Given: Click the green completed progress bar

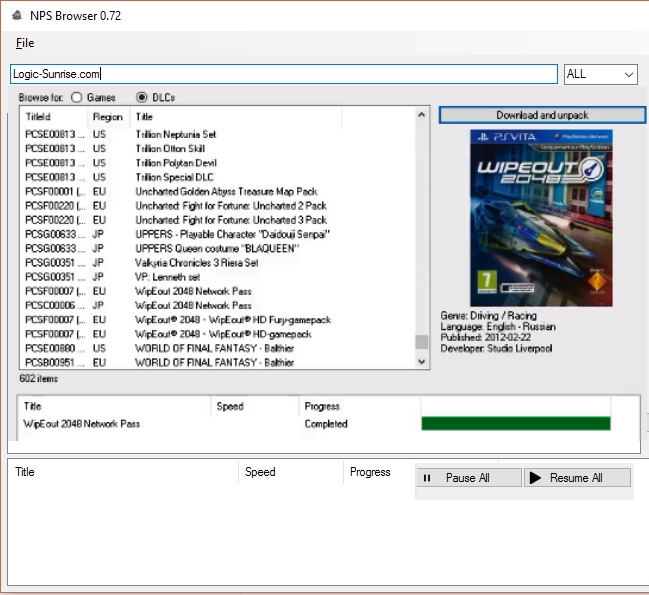Looking at the screenshot, I should pyautogui.click(x=516, y=424).
